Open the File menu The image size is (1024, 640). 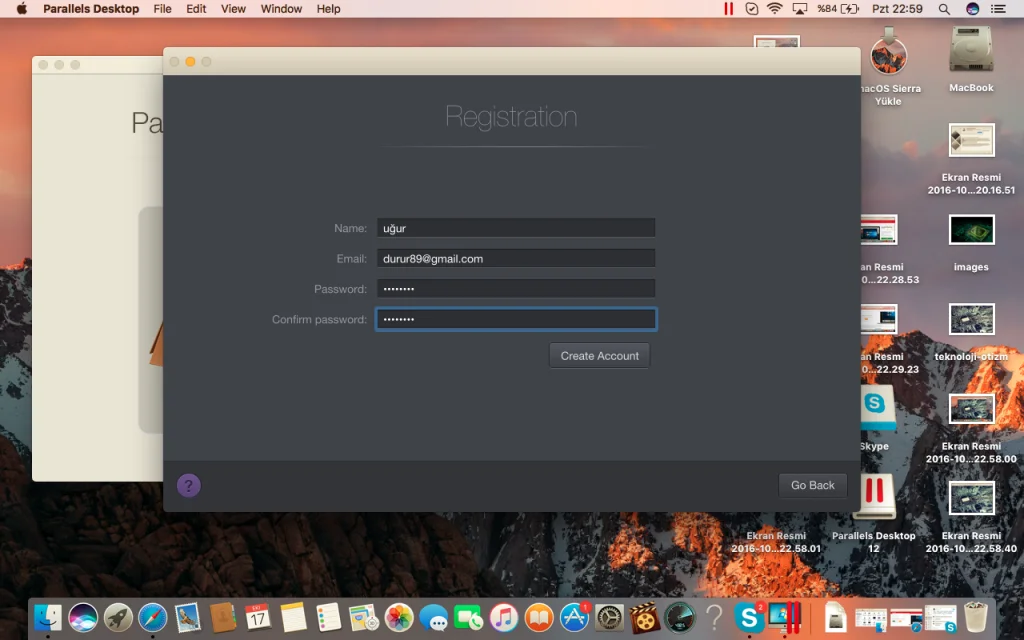point(162,9)
